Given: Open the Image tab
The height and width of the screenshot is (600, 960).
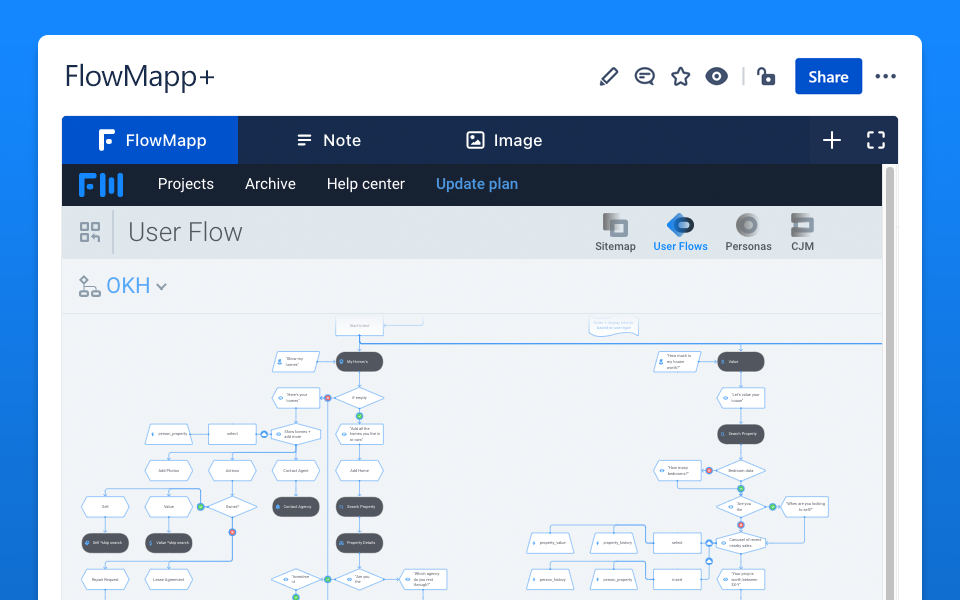Looking at the screenshot, I should pos(504,140).
